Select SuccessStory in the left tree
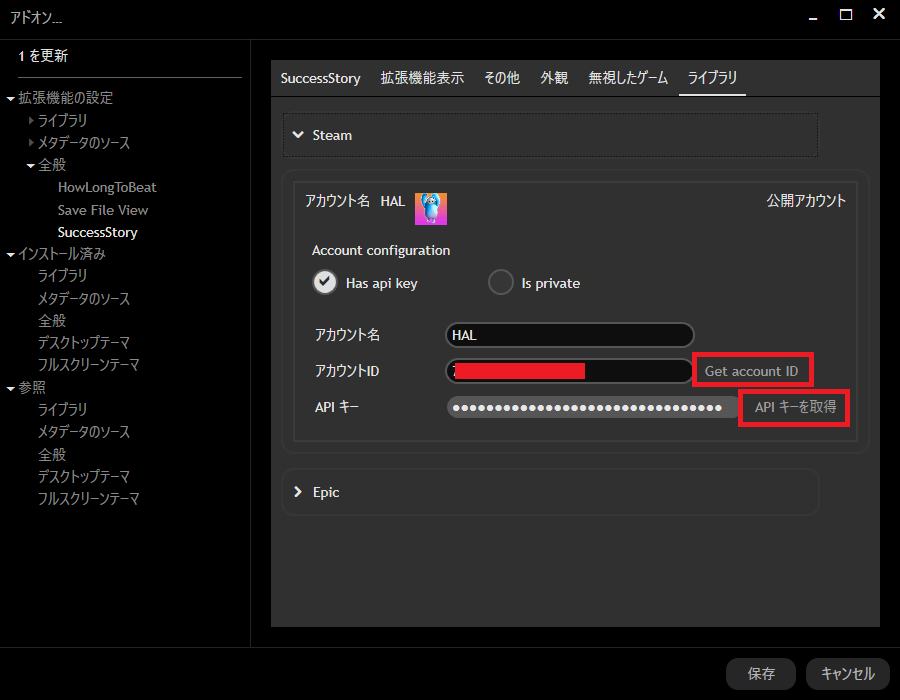 (98, 232)
